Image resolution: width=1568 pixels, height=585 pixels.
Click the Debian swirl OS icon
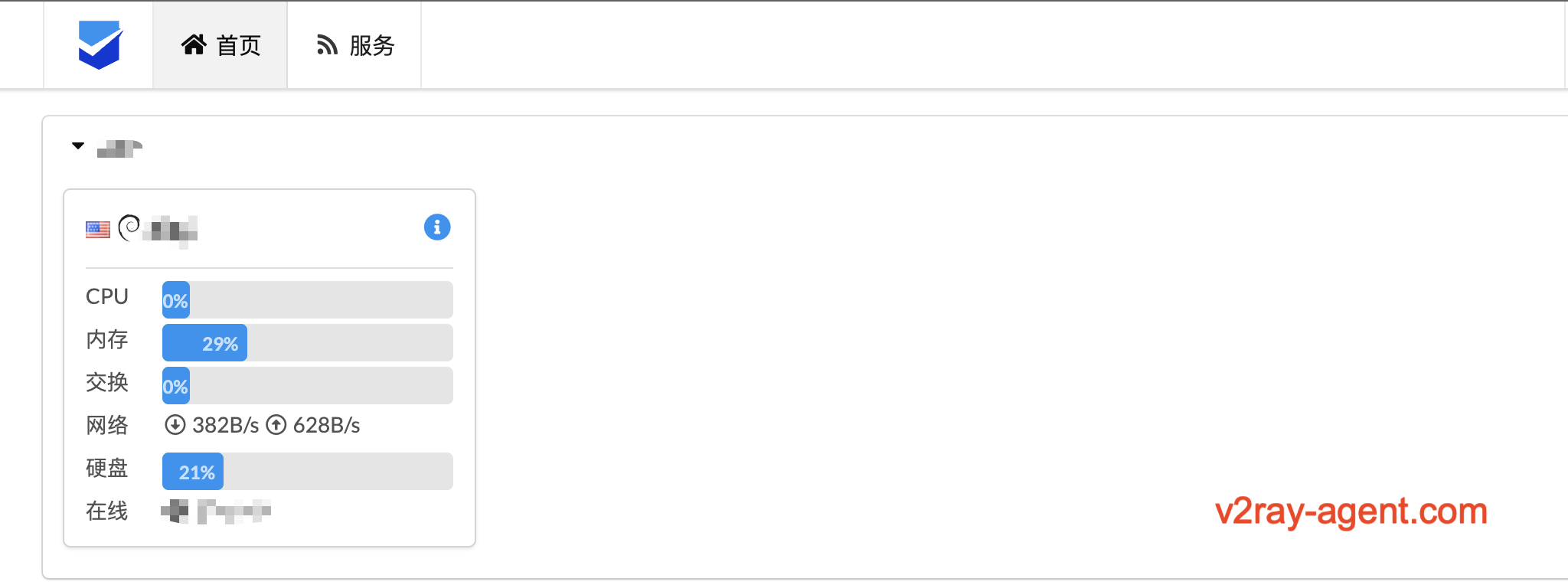(x=129, y=227)
